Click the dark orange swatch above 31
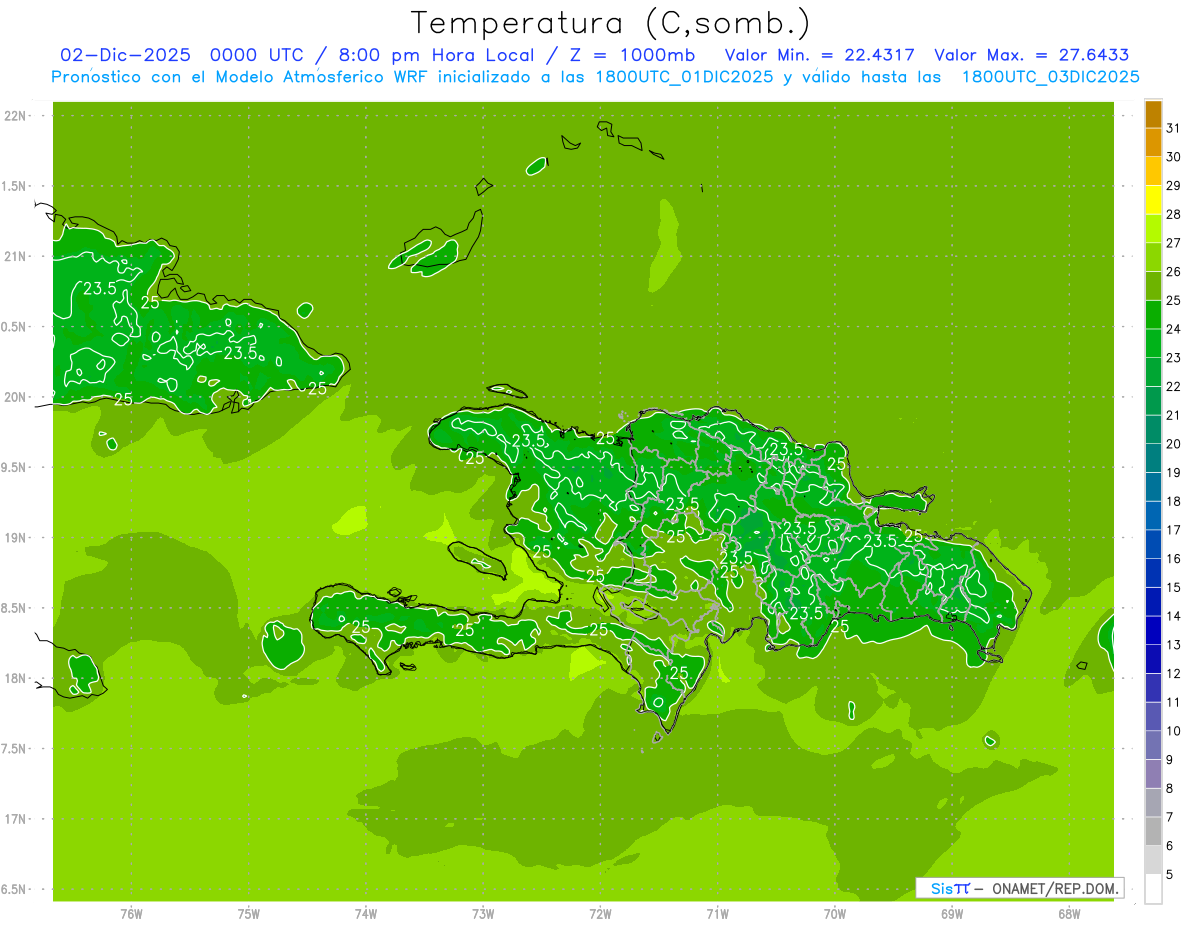 click(x=1153, y=114)
